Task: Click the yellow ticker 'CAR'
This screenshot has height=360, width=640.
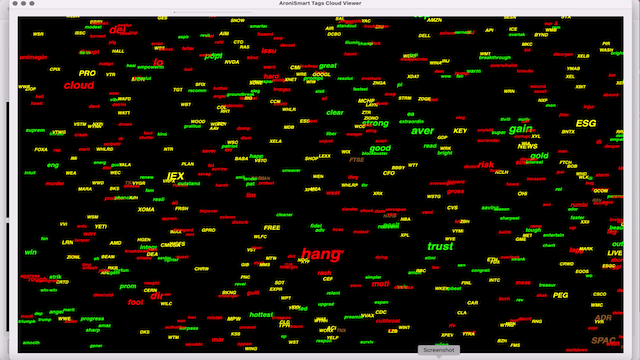Action: [473, 303]
